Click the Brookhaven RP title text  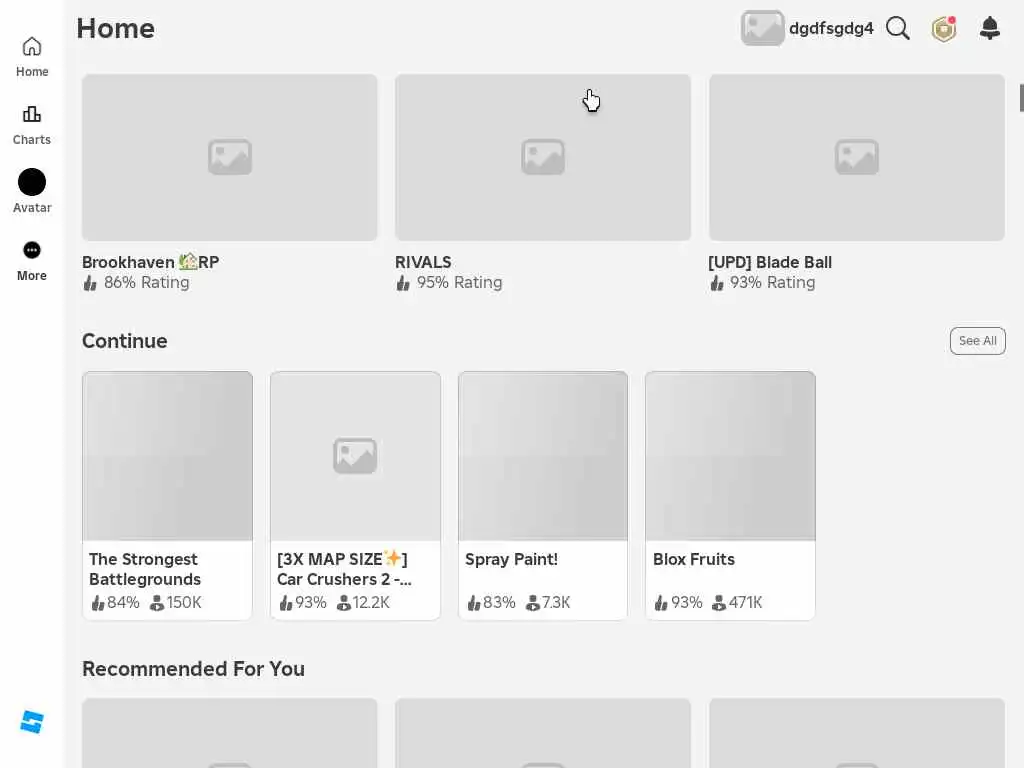150,263
